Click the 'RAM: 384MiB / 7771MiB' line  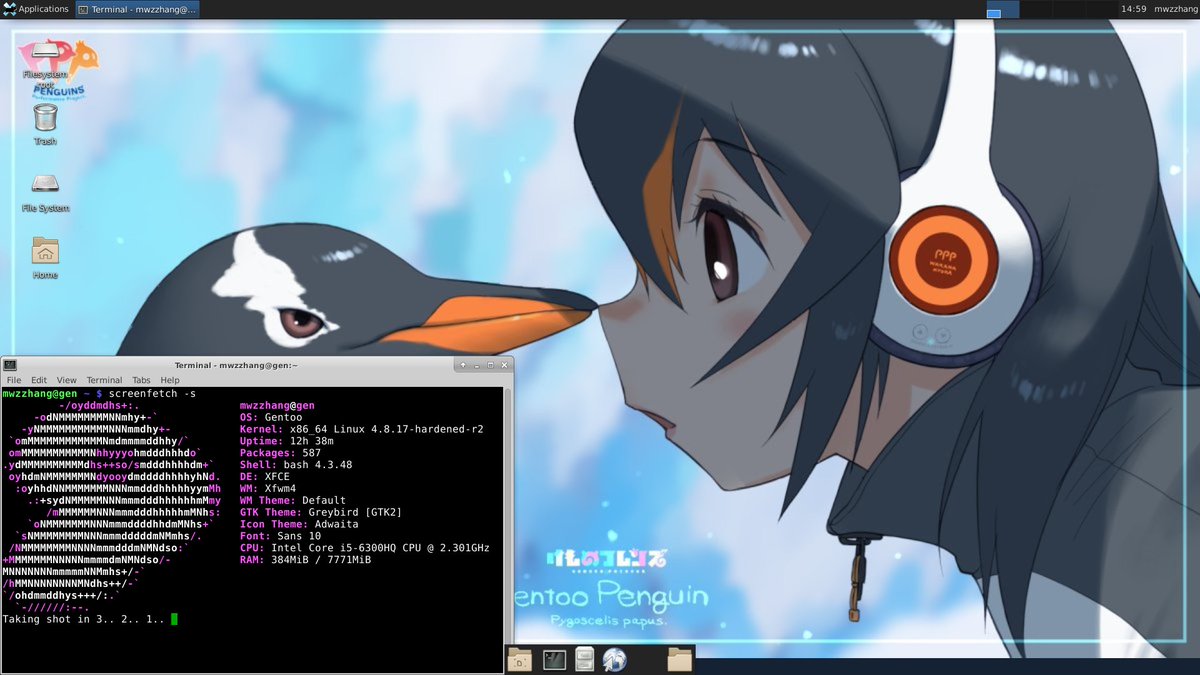tap(305, 560)
